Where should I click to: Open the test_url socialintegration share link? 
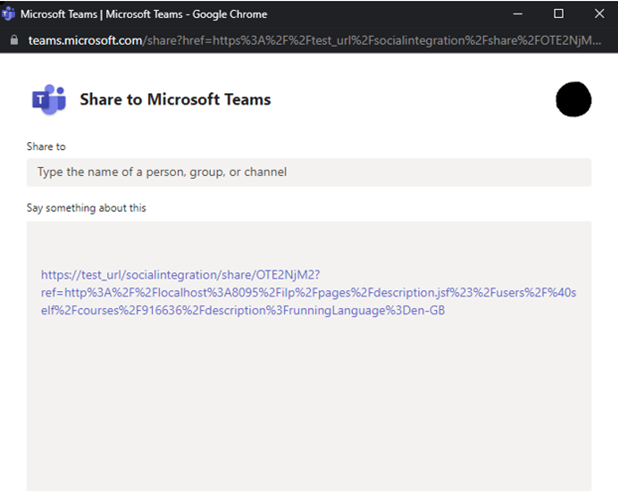pos(180,275)
